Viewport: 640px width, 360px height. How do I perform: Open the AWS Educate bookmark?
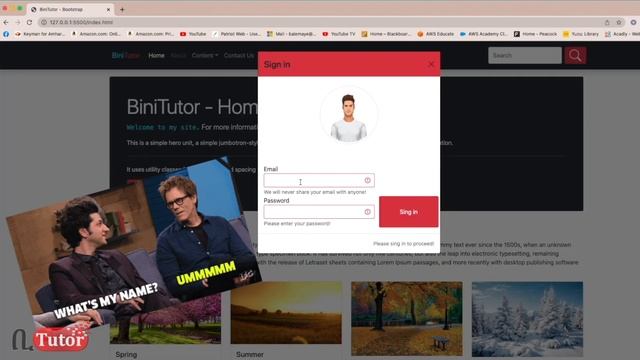pos(436,34)
